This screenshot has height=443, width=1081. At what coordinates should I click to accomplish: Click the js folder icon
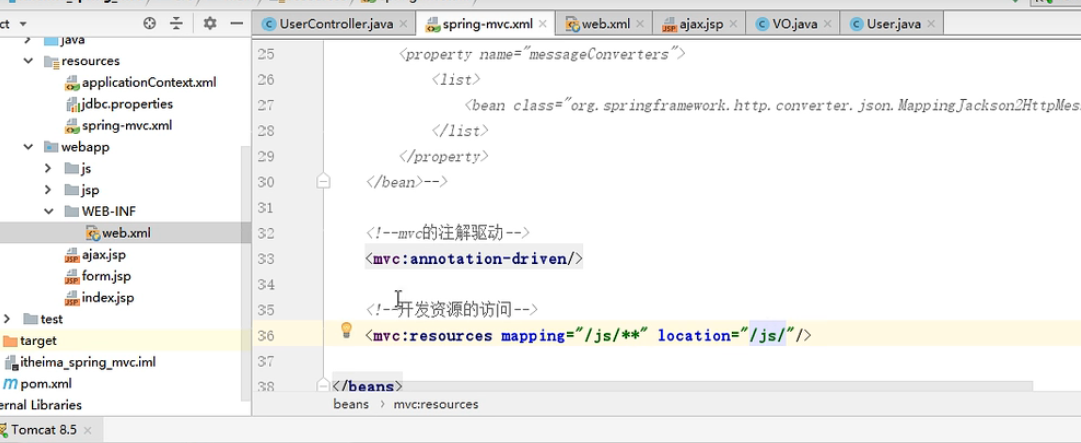72,168
